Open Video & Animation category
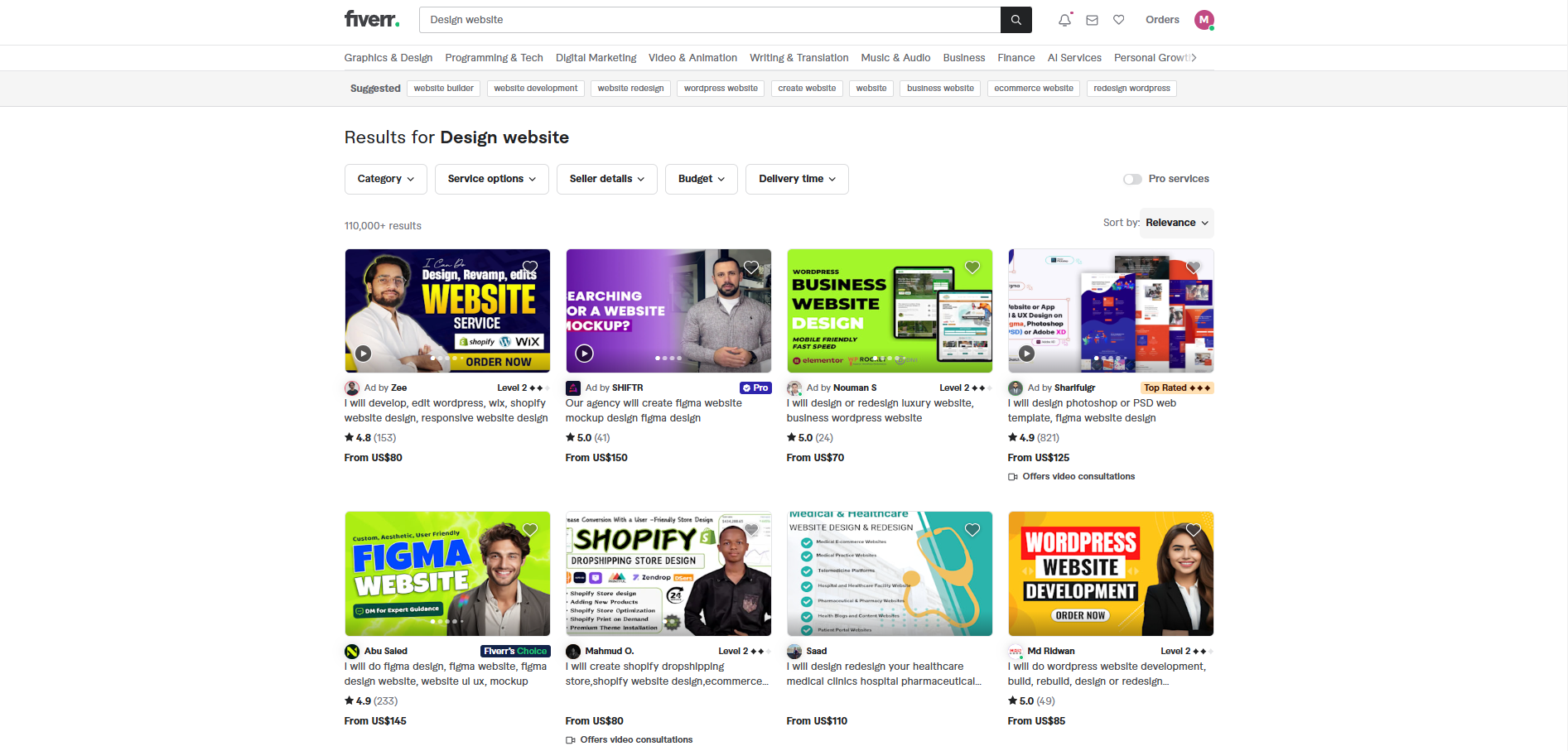The height and width of the screenshot is (751, 1568). [693, 58]
